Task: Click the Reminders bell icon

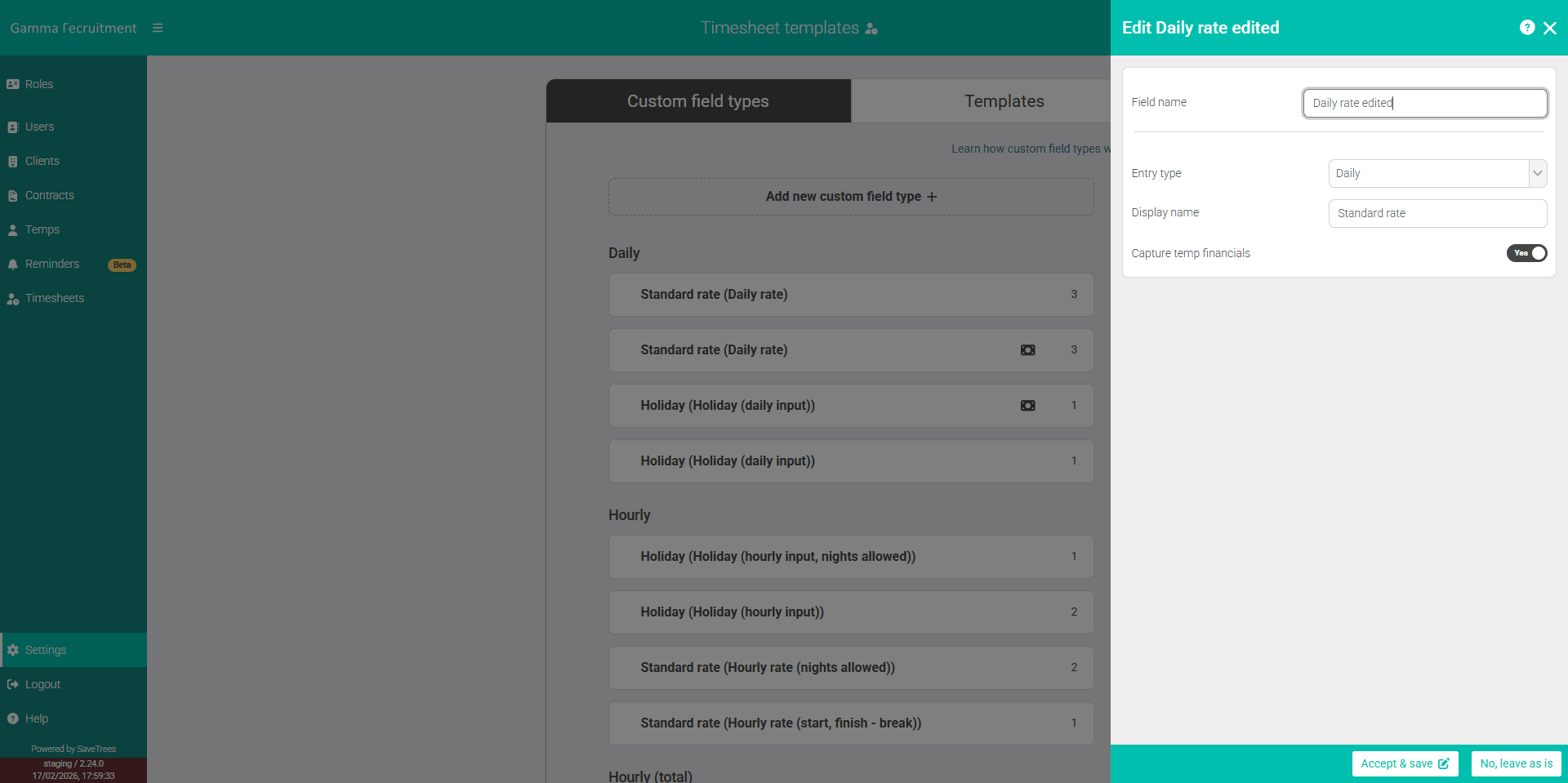Action: coord(12,264)
